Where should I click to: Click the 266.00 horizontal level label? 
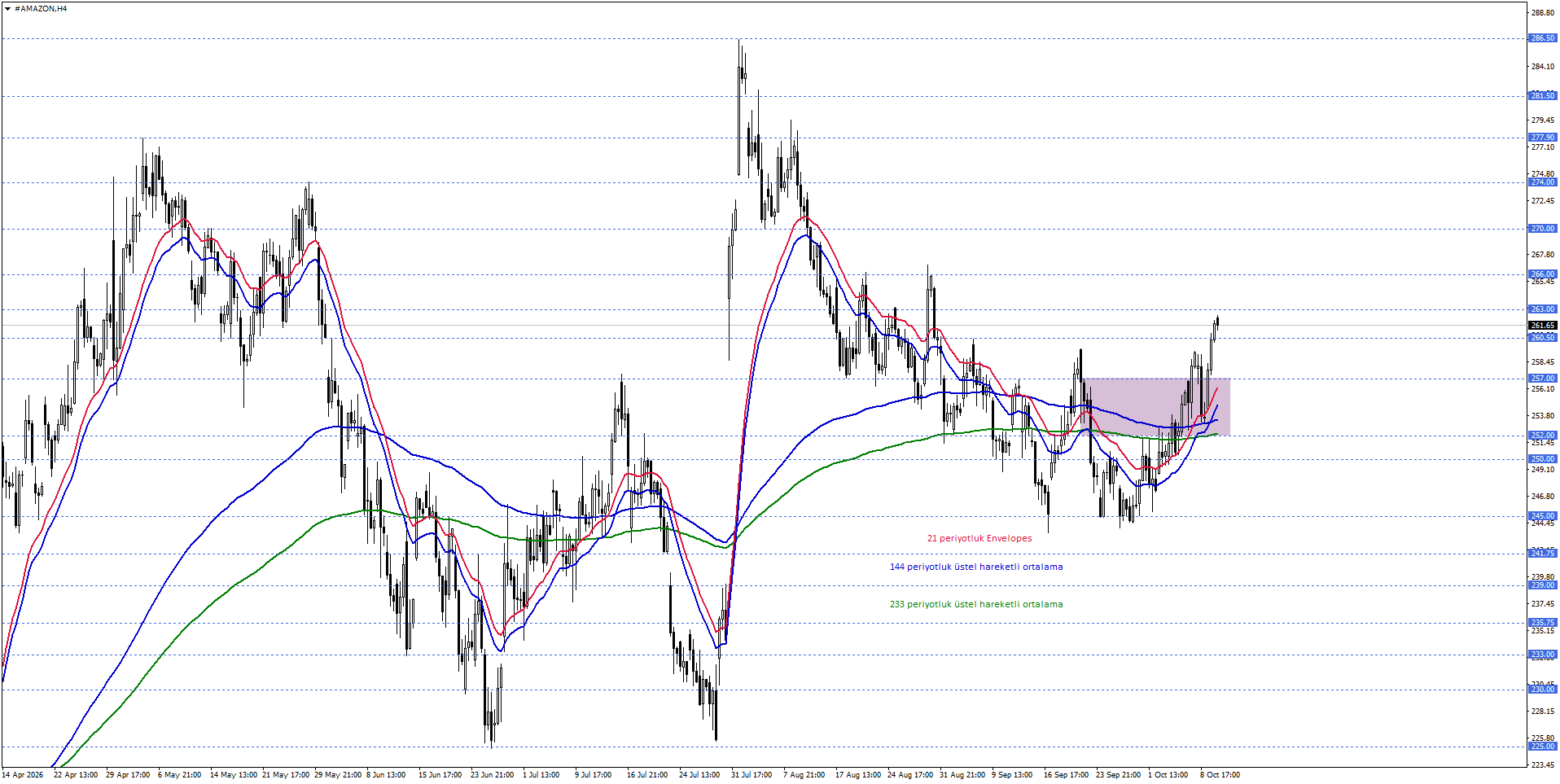(1543, 274)
